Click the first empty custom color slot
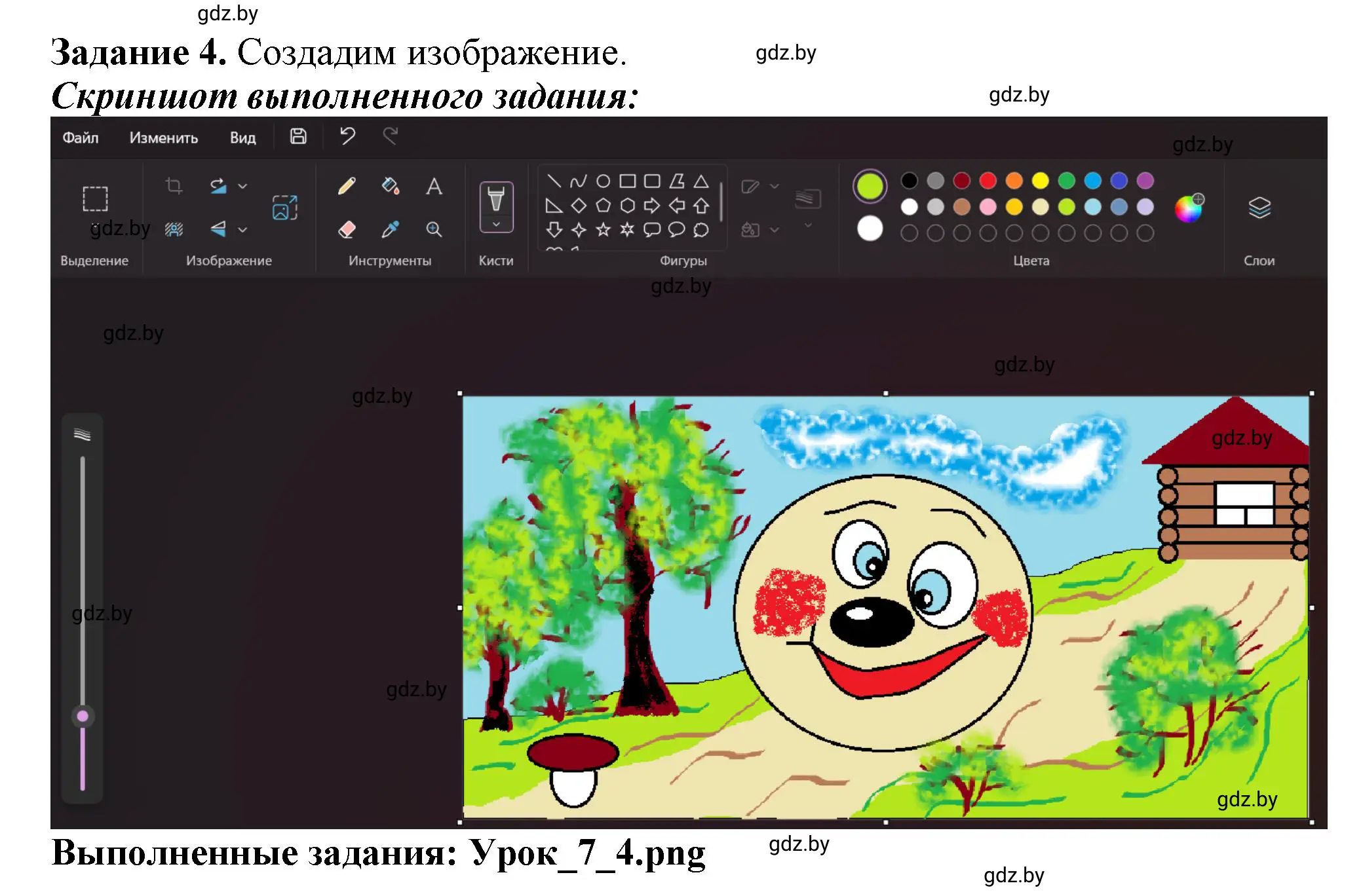This screenshot has height=896, width=1363. pyautogui.click(x=909, y=233)
